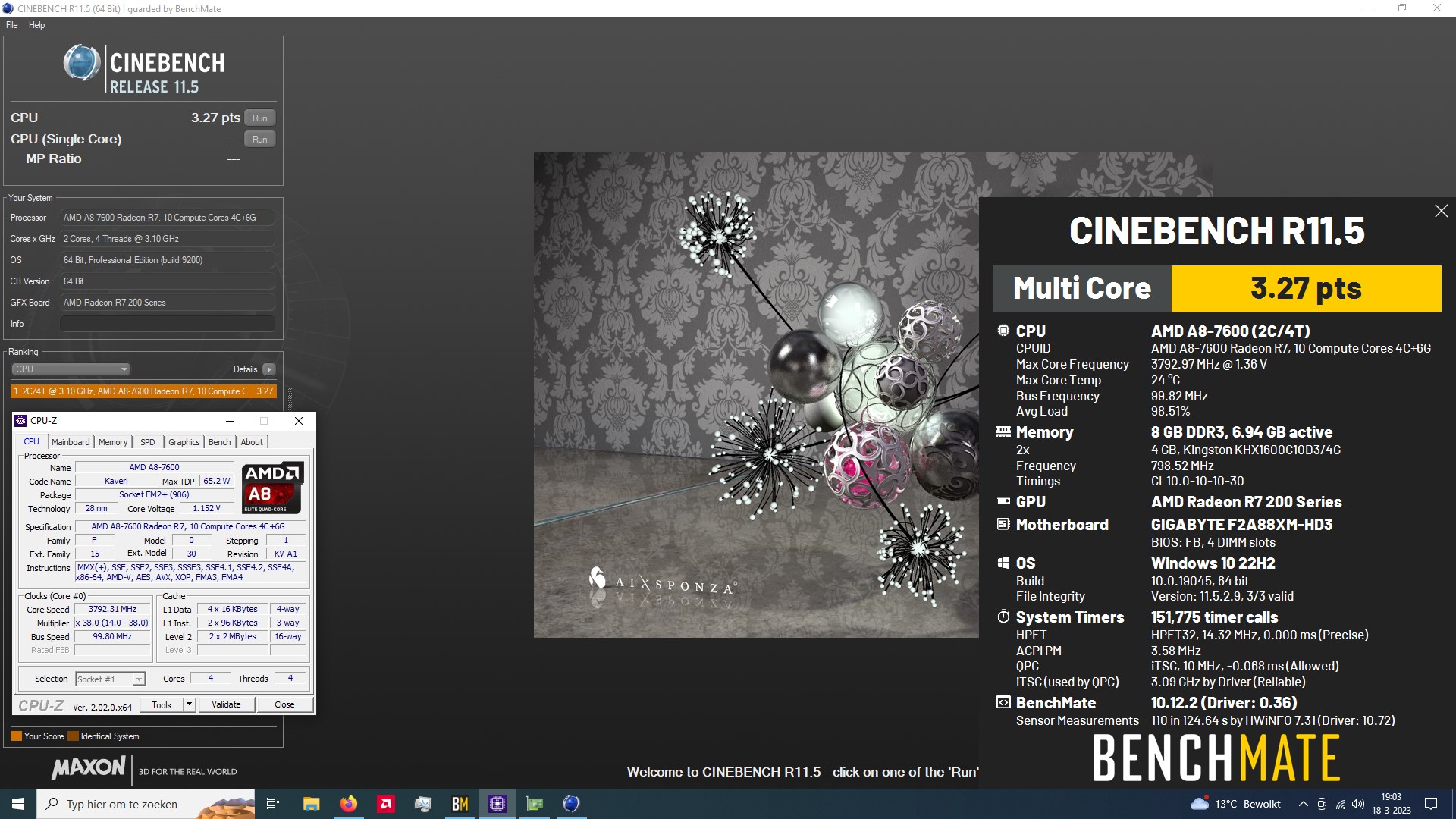Open File Explorer from the taskbar
Viewport: 1456px width, 819px height.
click(312, 804)
